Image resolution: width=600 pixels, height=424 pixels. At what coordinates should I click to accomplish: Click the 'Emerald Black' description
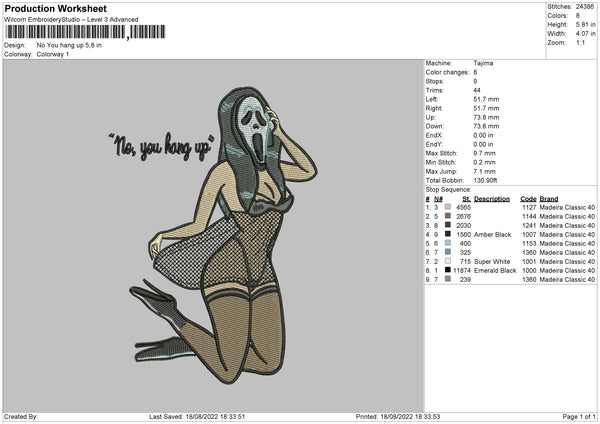[x=495, y=271]
